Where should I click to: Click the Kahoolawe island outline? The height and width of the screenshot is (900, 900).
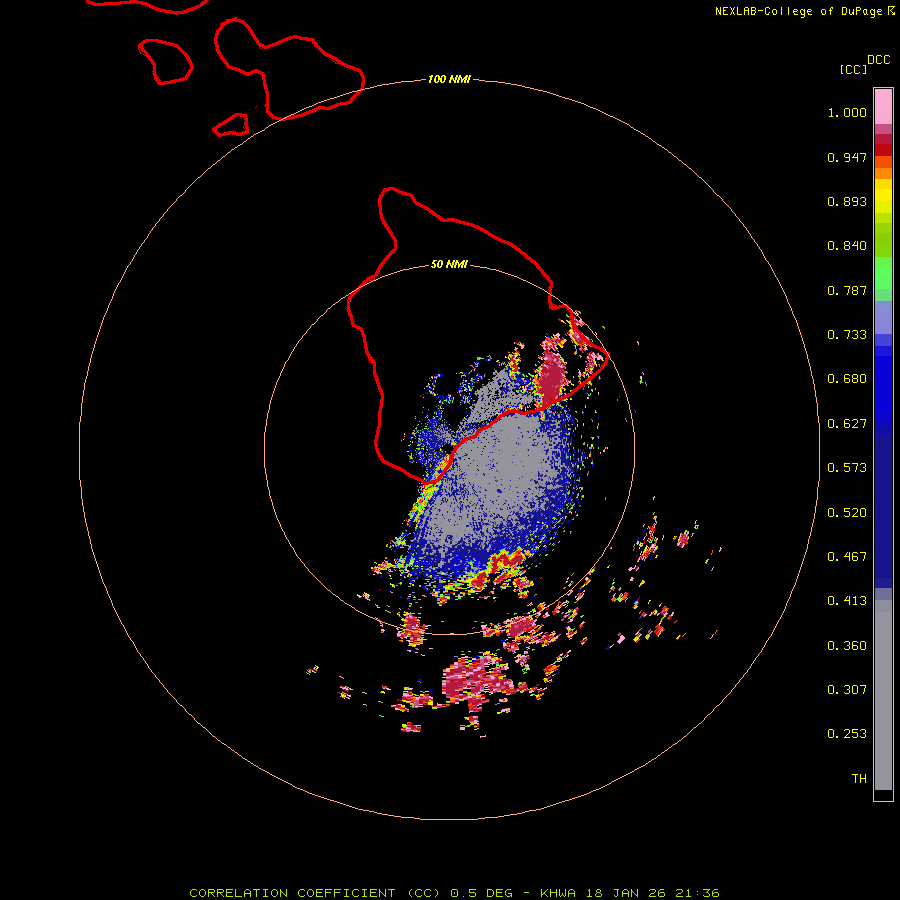(x=231, y=125)
